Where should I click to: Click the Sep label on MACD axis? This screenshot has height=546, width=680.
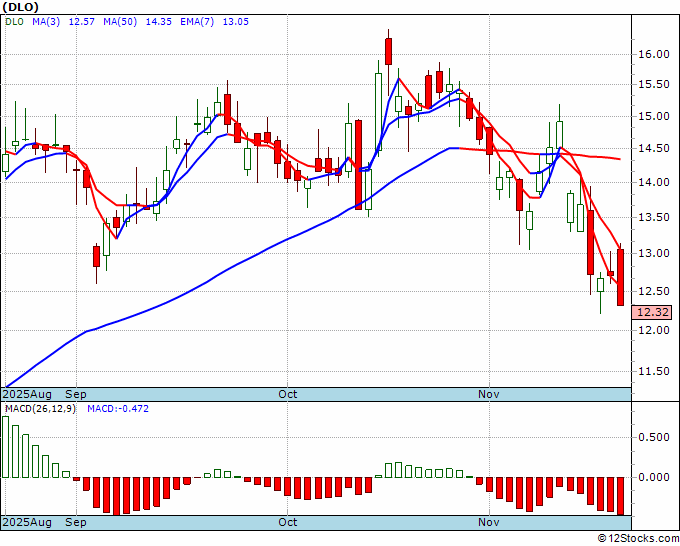pos(76,522)
